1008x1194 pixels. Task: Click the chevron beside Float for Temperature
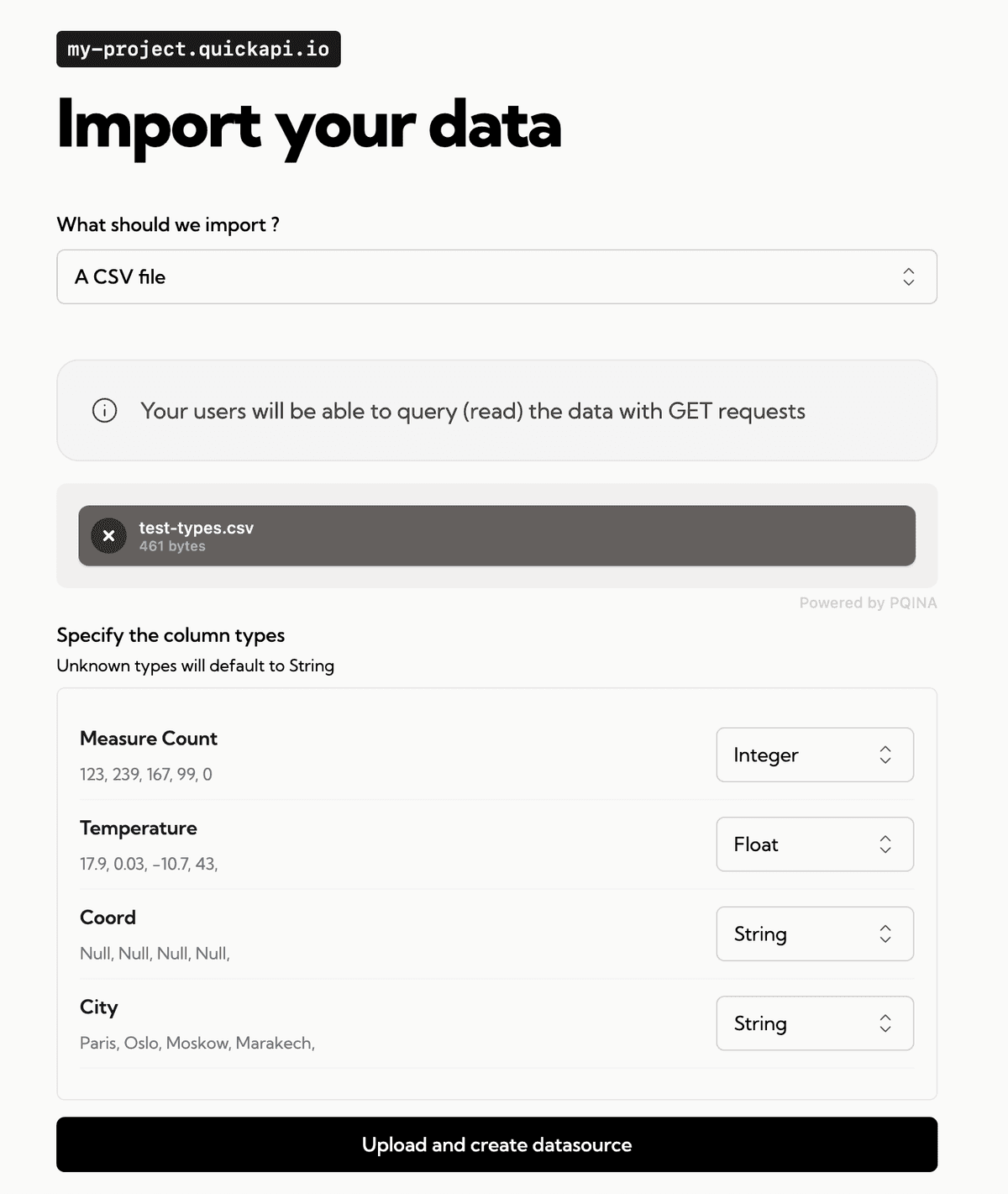pos(885,844)
